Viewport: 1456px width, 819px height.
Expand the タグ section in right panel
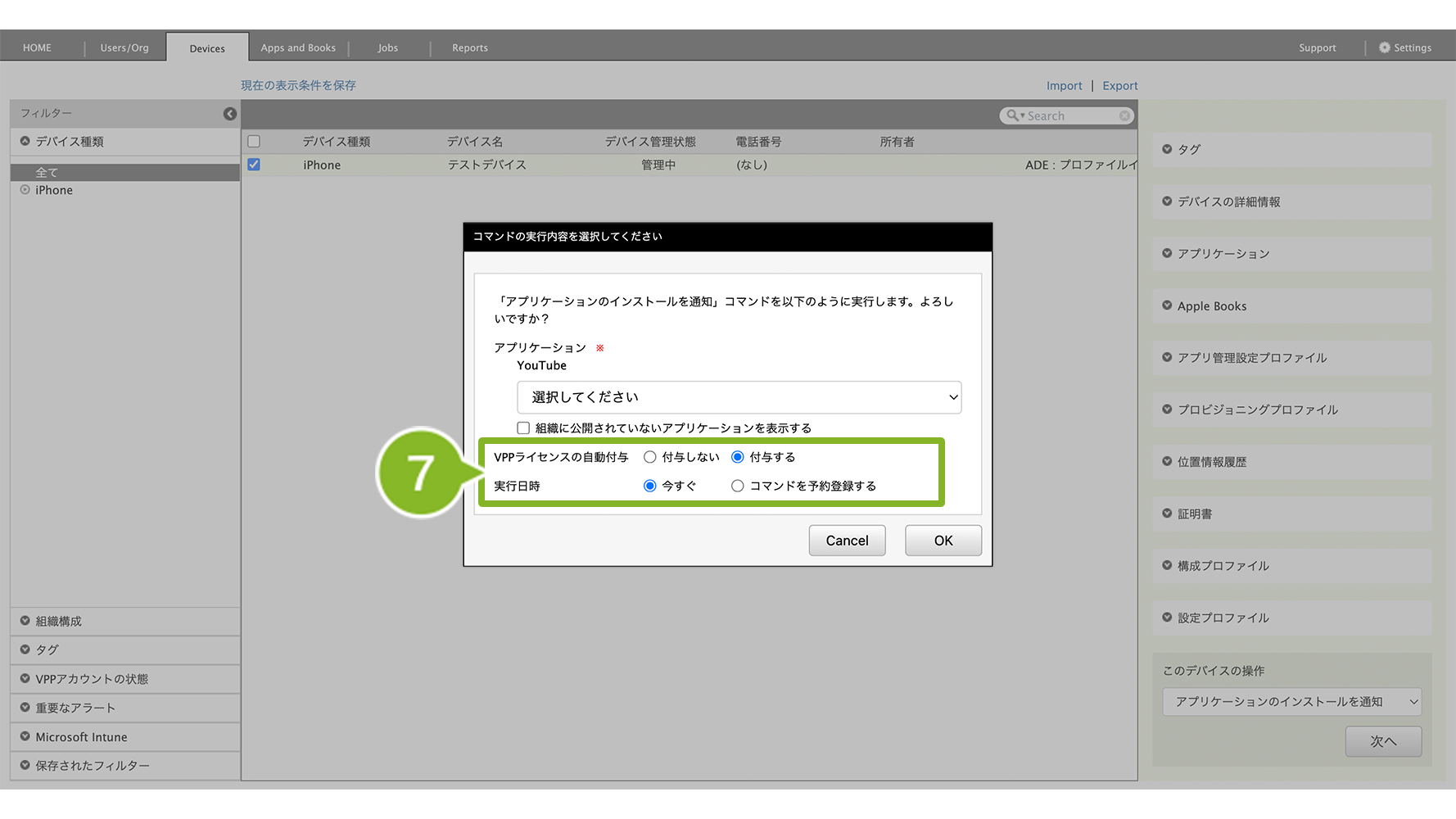point(1167,149)
